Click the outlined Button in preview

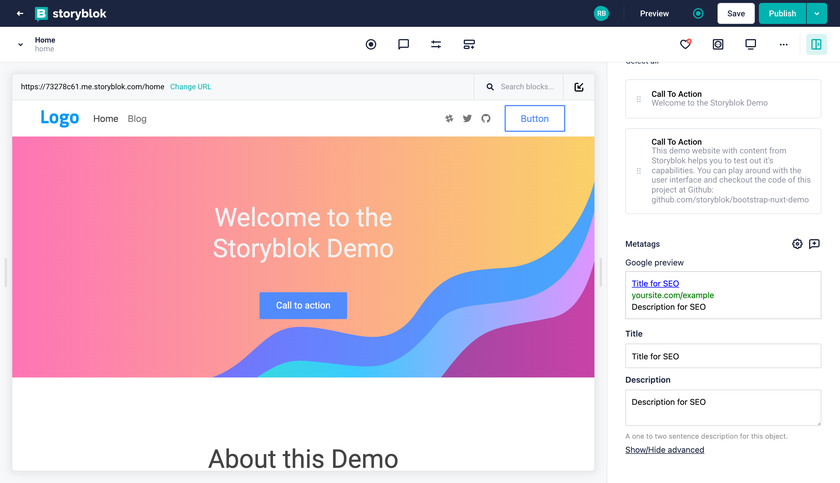(x=535, y=118)
